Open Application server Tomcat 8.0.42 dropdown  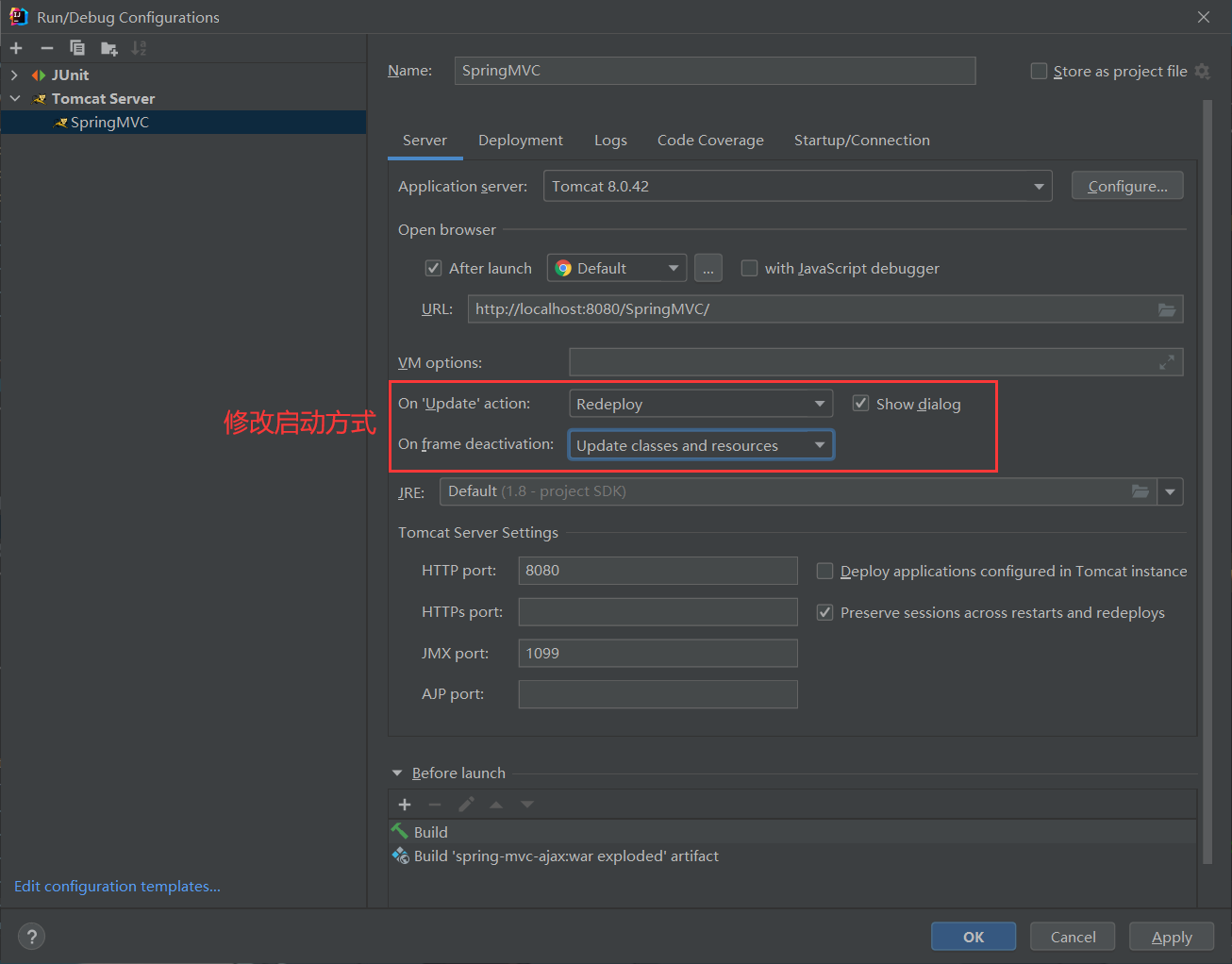[x=797, y=186]
